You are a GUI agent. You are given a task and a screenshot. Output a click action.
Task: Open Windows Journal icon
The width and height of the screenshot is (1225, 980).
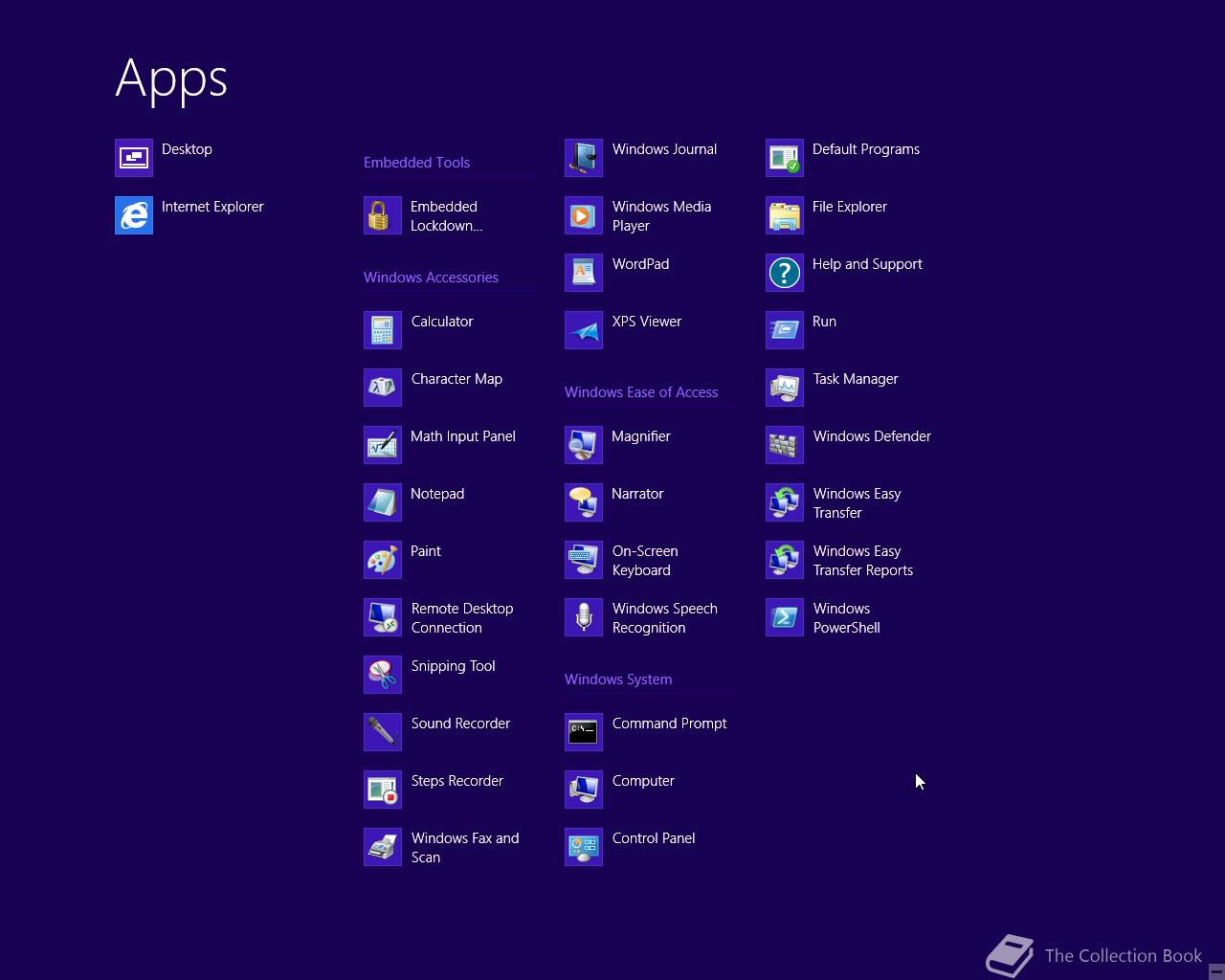pos(584,158)
